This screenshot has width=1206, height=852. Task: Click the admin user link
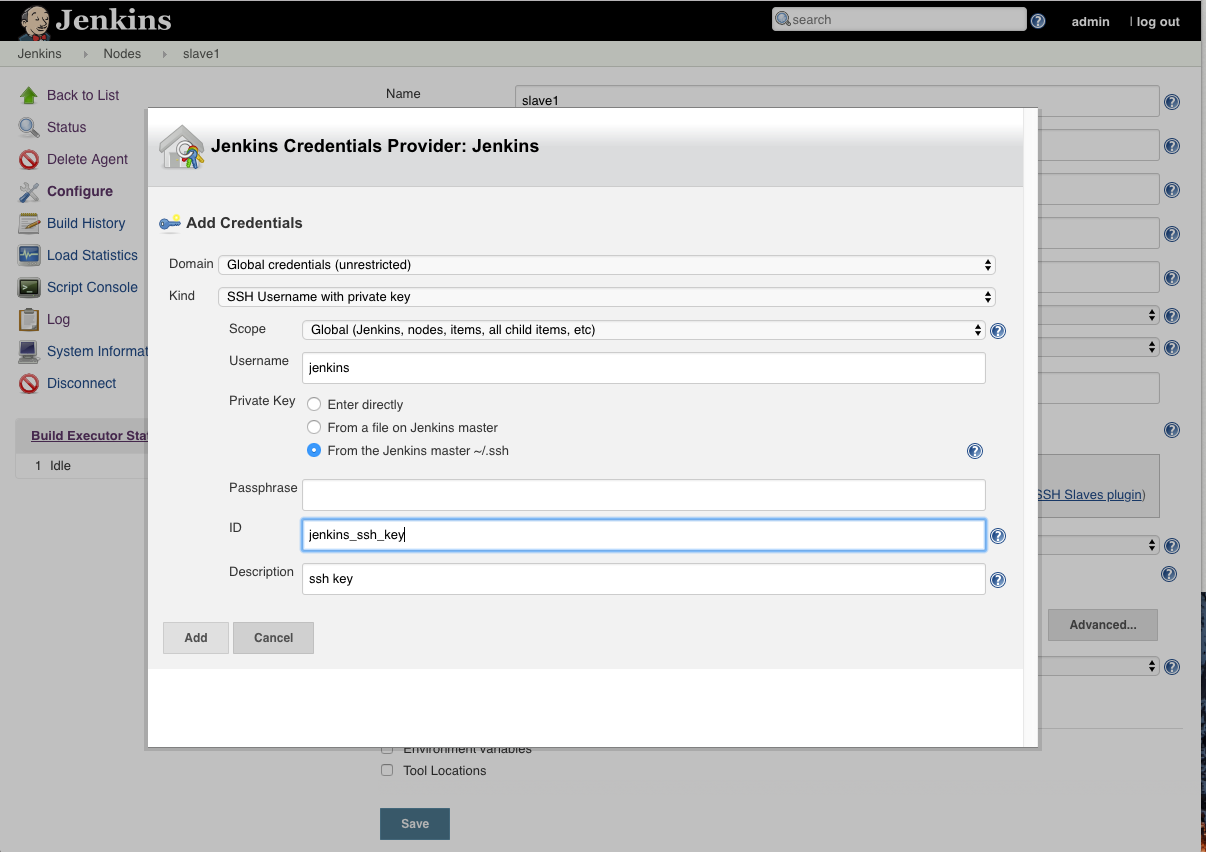pyautogui.click(x=1090, y=22)
